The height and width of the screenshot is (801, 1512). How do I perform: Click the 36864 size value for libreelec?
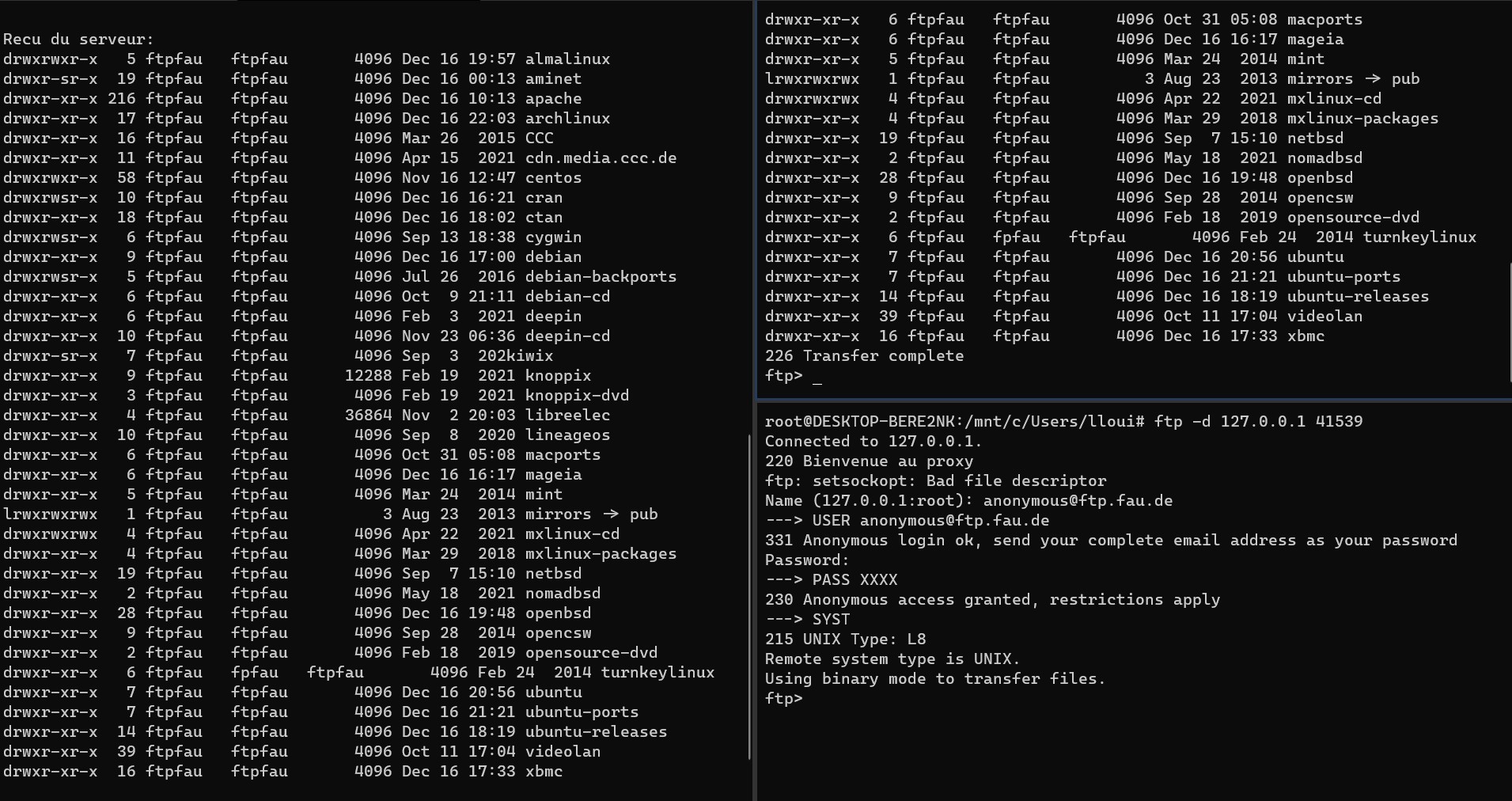pyautogui.click(x=368, y=416)
